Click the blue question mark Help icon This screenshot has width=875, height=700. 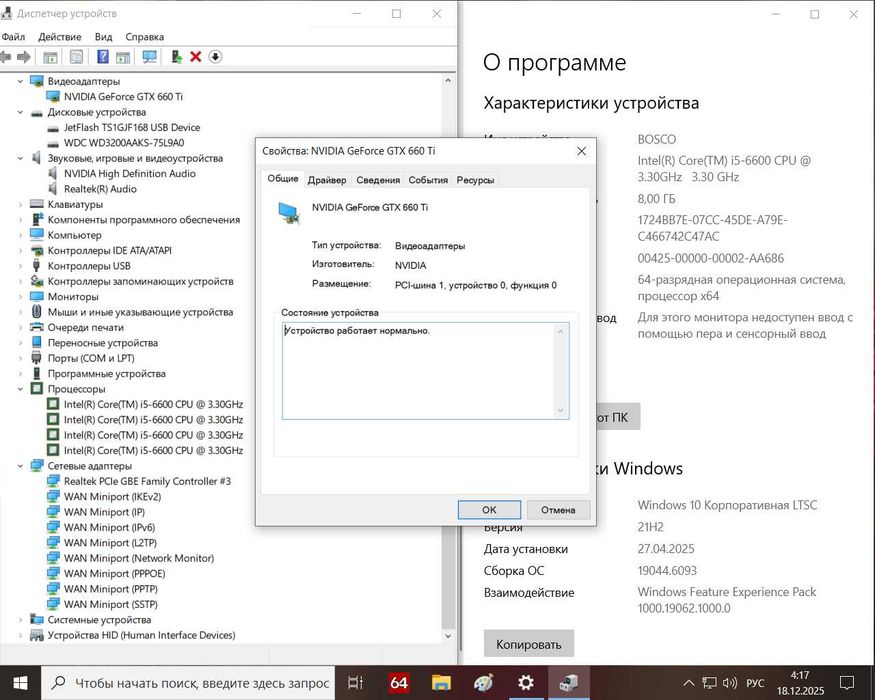tap(103, 57)
